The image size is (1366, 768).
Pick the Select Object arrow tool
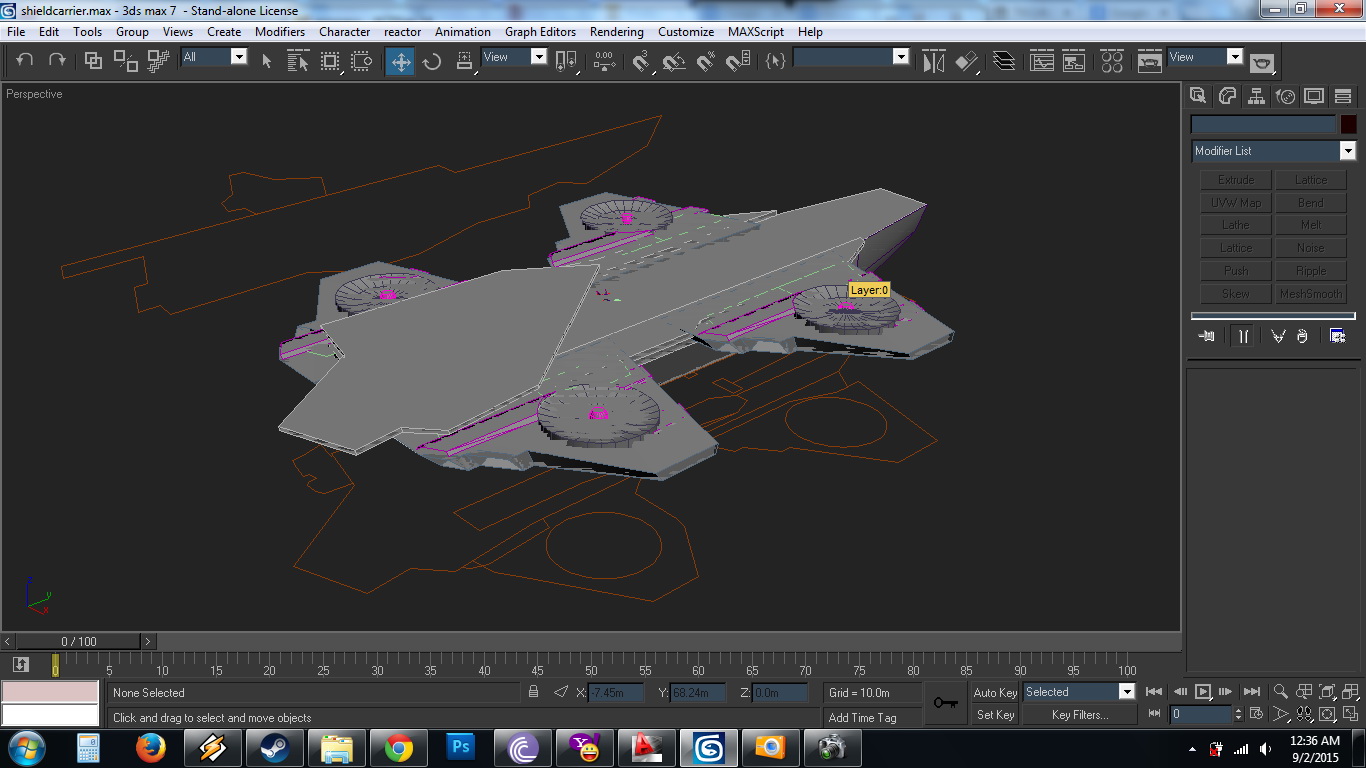pyautogui.click(x=266, y=61)
